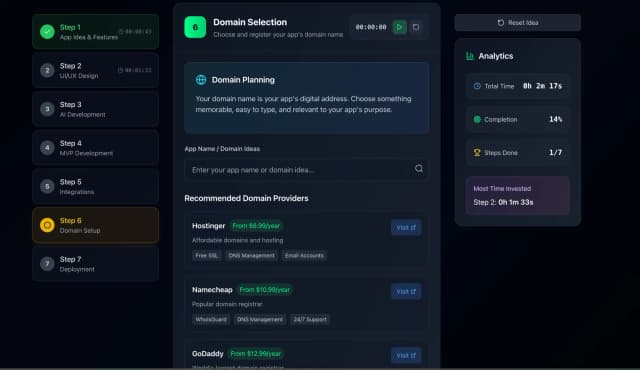640x370 pixels.
Task: Click the trophy icon by Steps Done
Action: (477, 153)
